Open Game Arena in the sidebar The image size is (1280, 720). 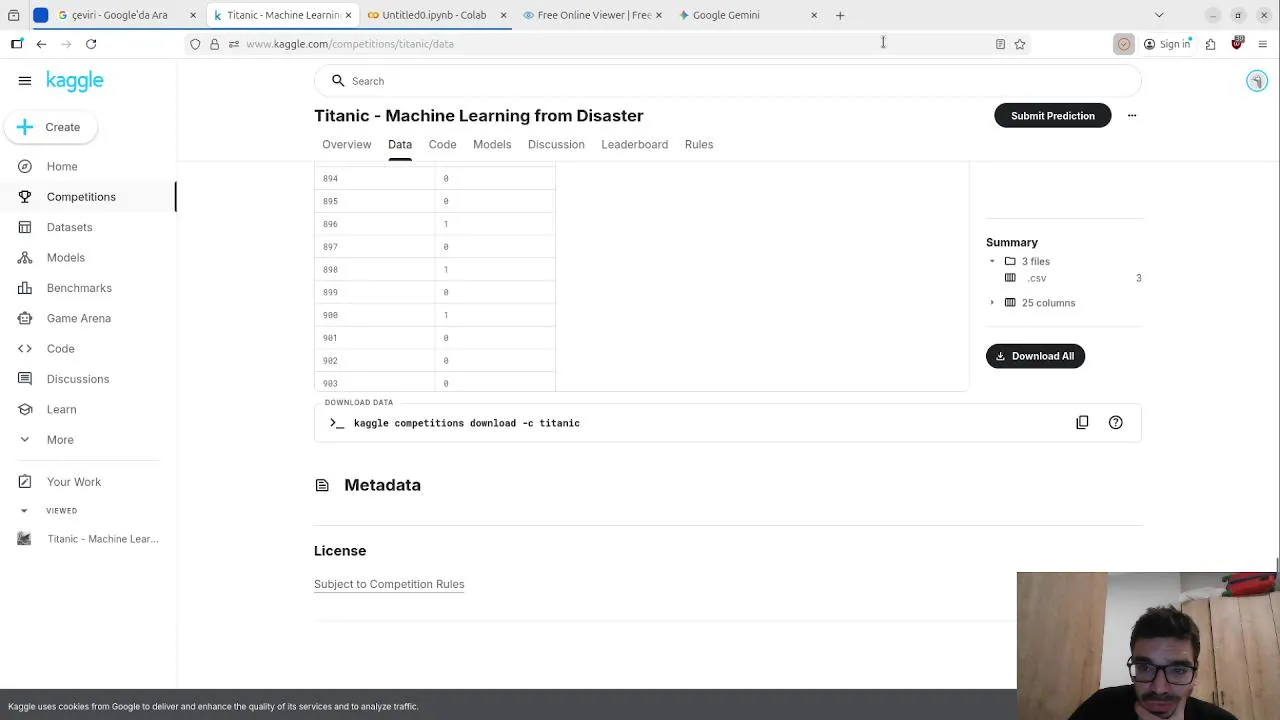[78, 318]
